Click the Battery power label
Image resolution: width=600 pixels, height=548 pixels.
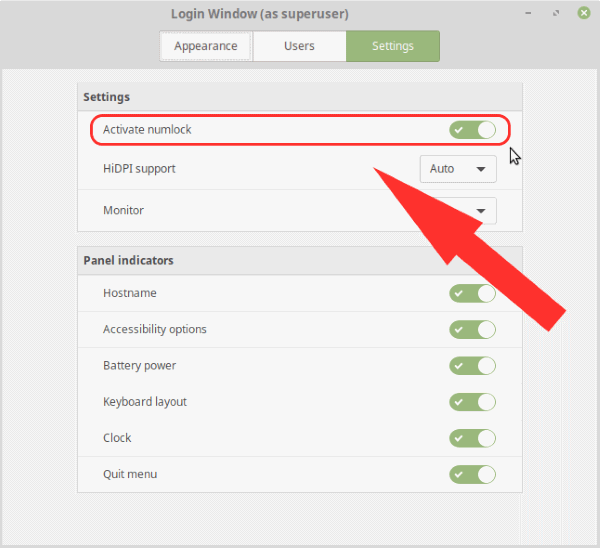click(x=139, y=365)
